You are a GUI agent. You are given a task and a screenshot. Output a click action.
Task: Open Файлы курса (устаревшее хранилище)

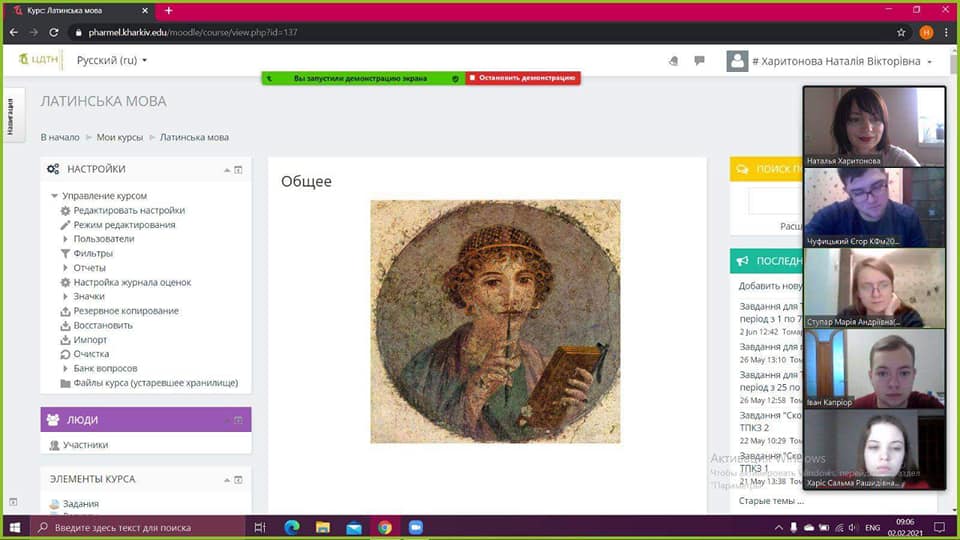(156, 383)
